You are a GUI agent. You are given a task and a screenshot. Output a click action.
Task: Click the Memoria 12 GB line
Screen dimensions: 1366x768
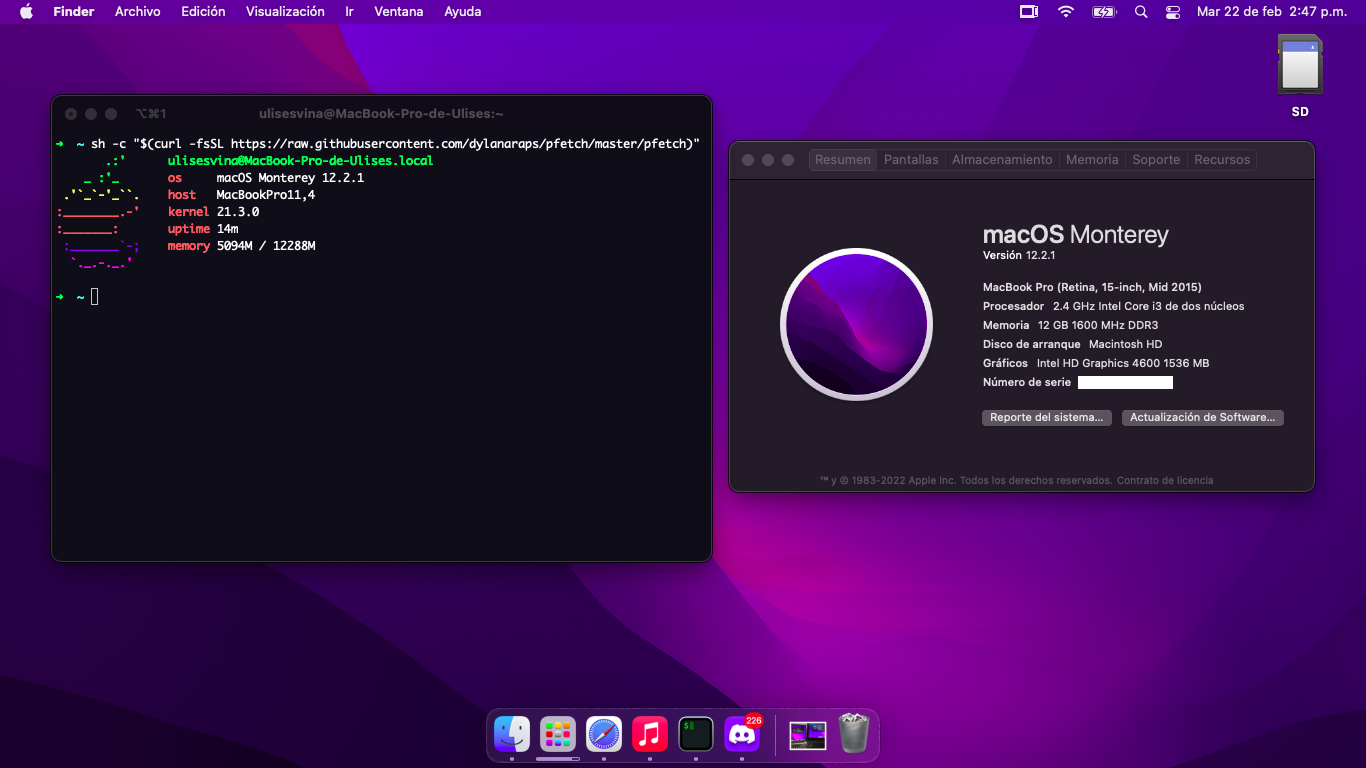(x=1070, y=325)
